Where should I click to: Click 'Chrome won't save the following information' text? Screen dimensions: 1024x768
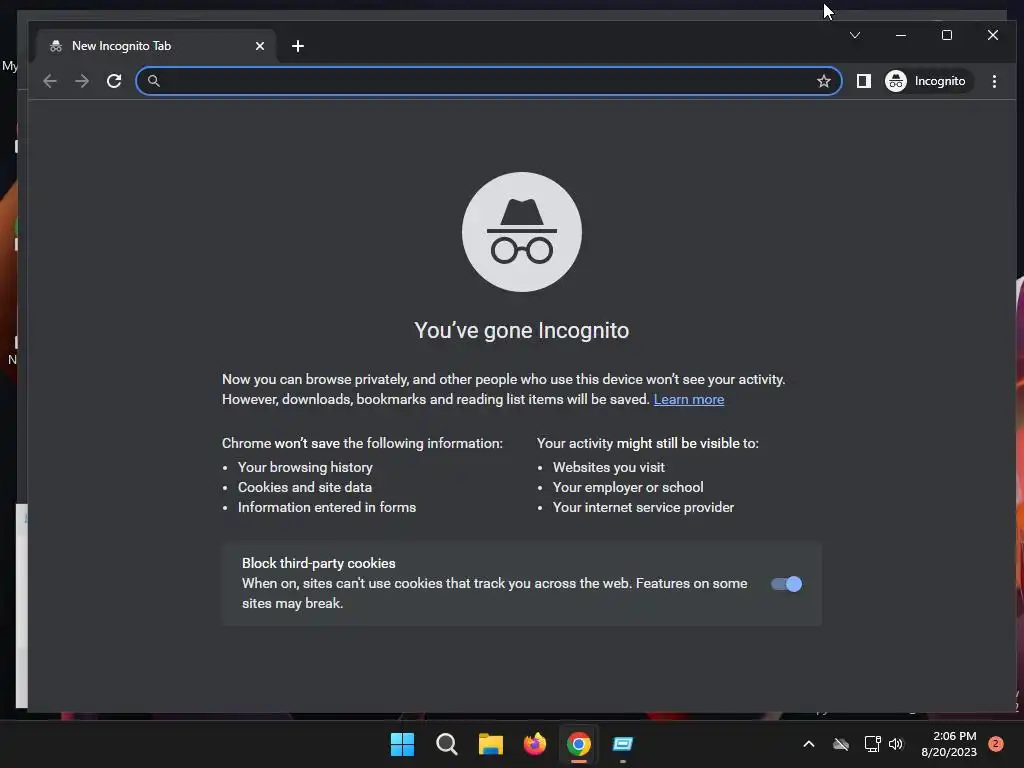tap(362, 443)
